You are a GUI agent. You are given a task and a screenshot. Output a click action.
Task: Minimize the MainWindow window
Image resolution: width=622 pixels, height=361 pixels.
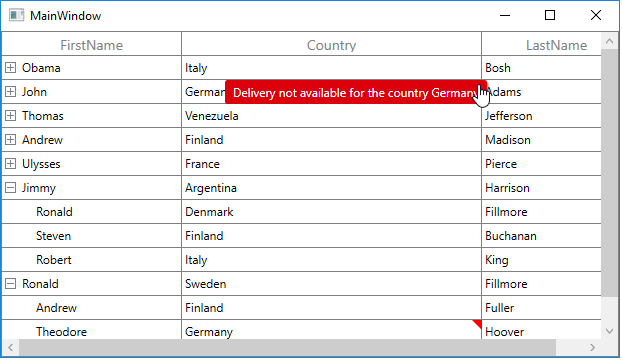pyautogui.click(x=505, y=15)
